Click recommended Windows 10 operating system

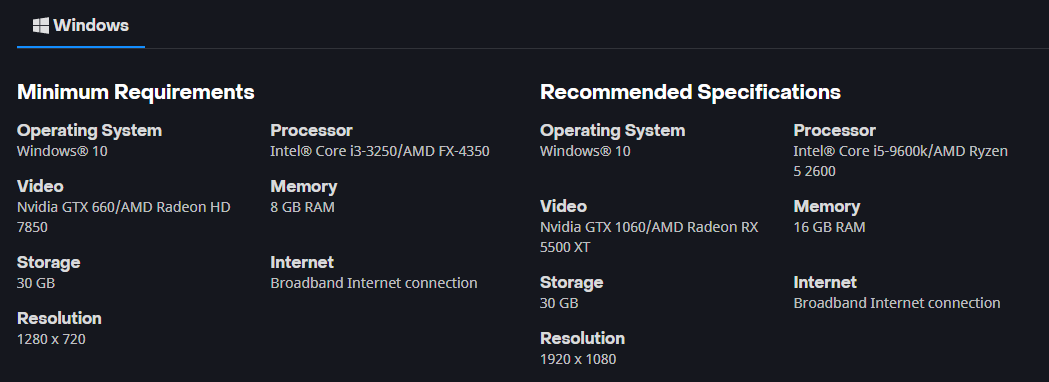(585, 151)
